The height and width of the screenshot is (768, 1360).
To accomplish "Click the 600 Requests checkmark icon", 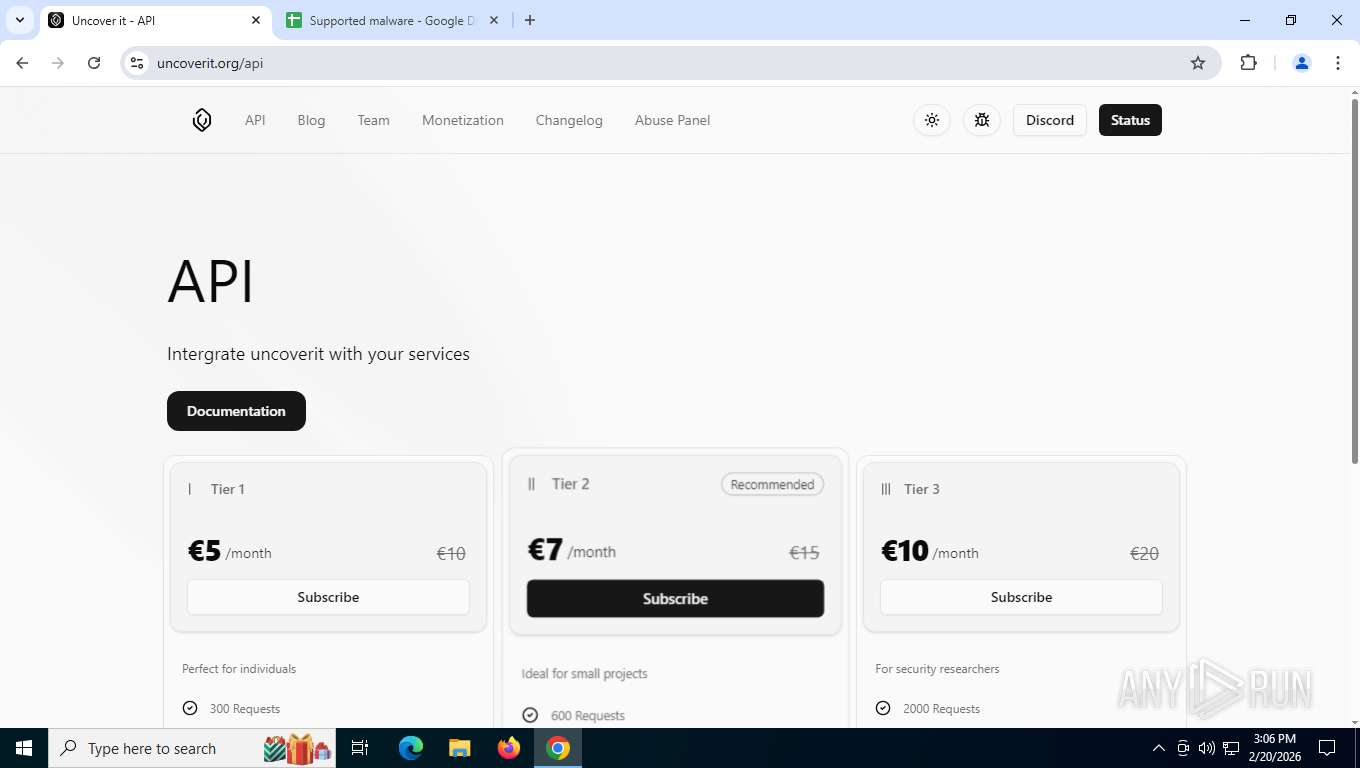I will (530, 715).
